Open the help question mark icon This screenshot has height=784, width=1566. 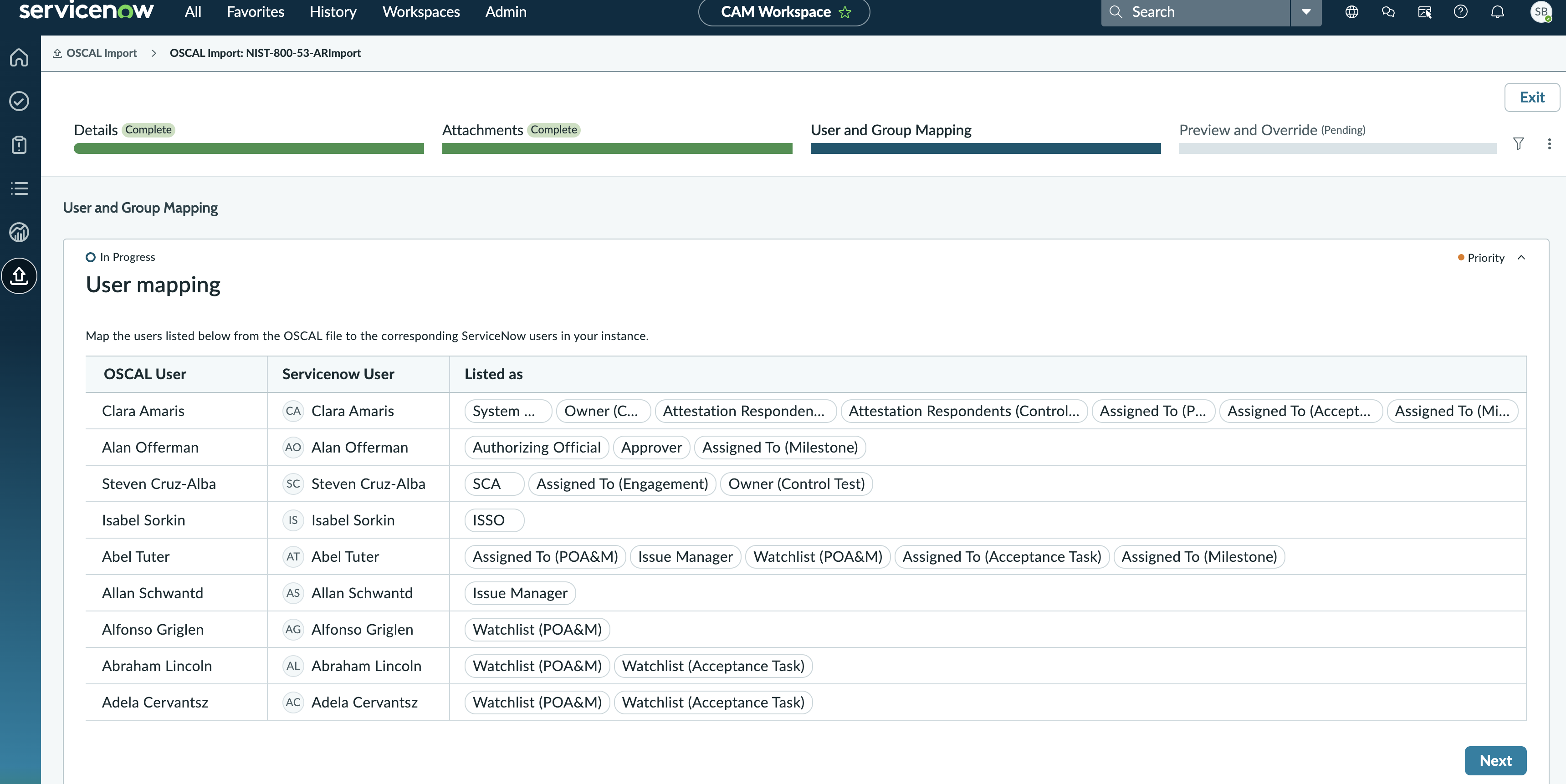[x=1461, y=11]
